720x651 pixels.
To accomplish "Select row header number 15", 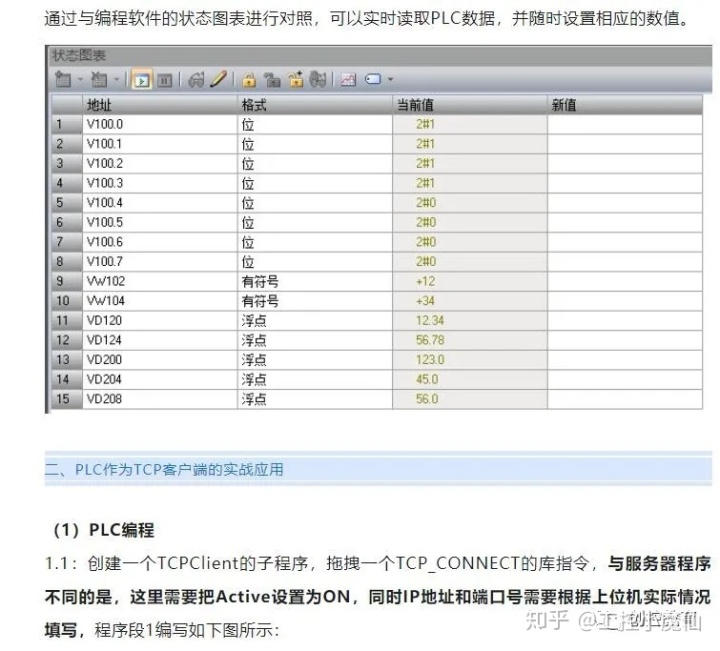I will (x=67, y=399).
